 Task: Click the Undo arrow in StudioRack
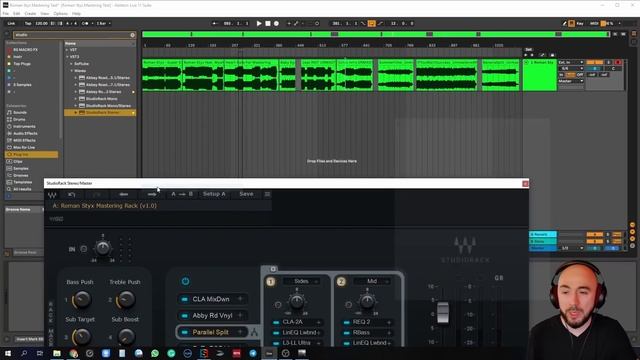point(72,194)
